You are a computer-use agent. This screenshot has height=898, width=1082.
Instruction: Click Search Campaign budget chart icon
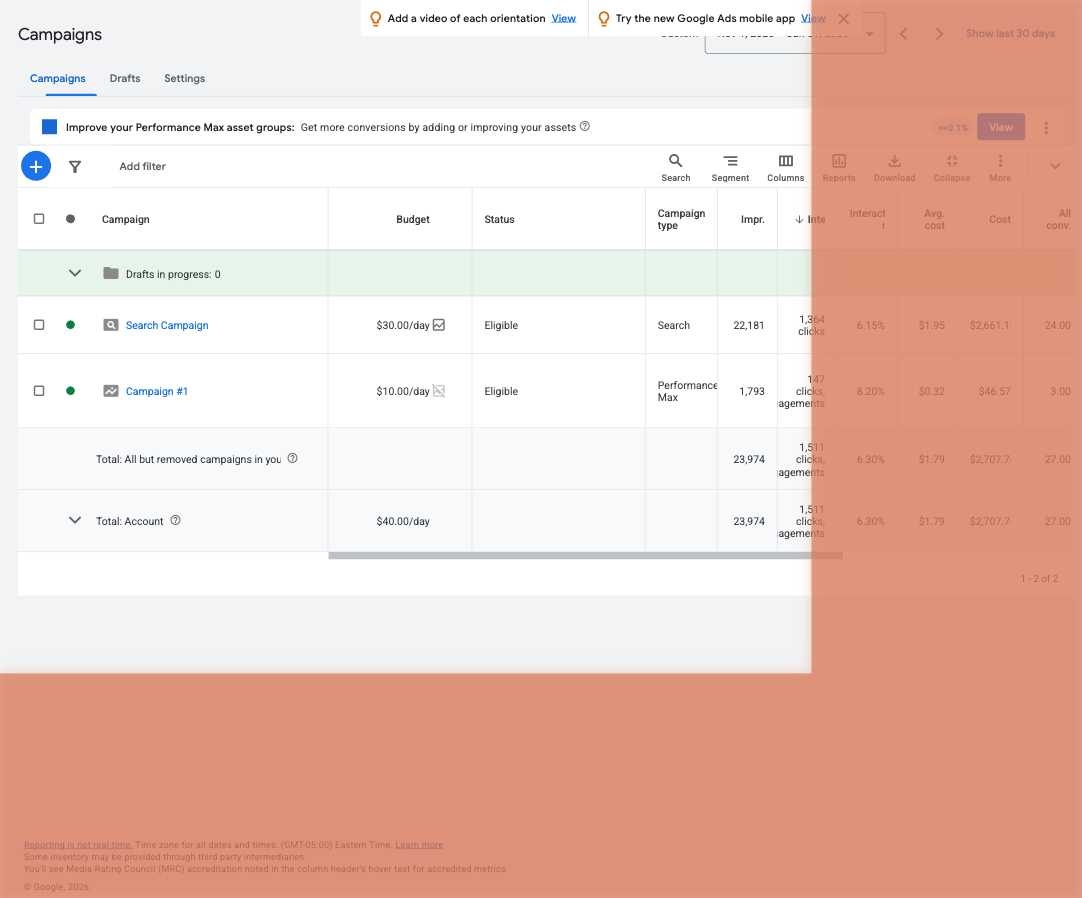(439, 325)
